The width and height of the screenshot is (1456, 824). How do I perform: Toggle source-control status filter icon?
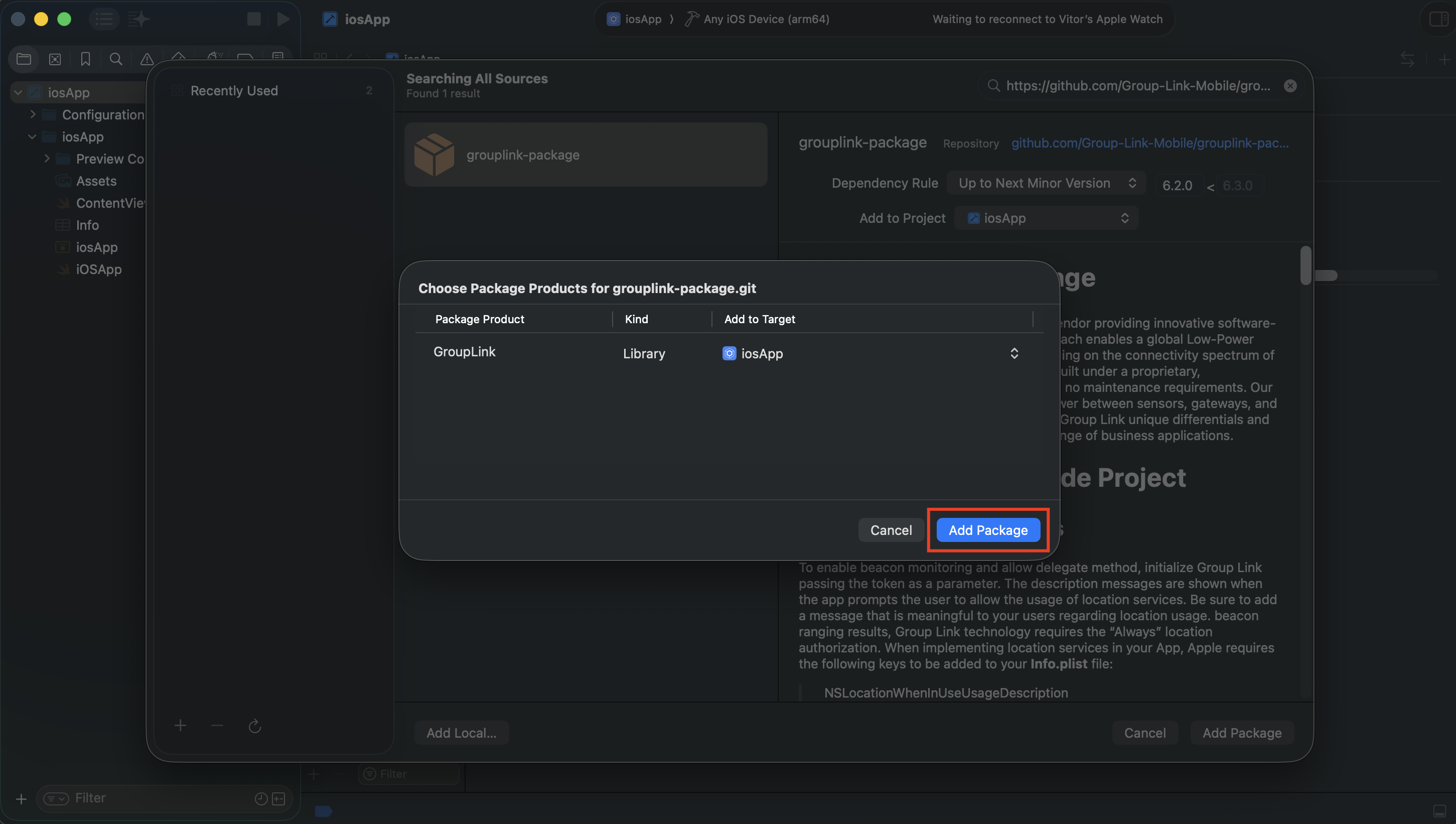(x=278, y=798)
